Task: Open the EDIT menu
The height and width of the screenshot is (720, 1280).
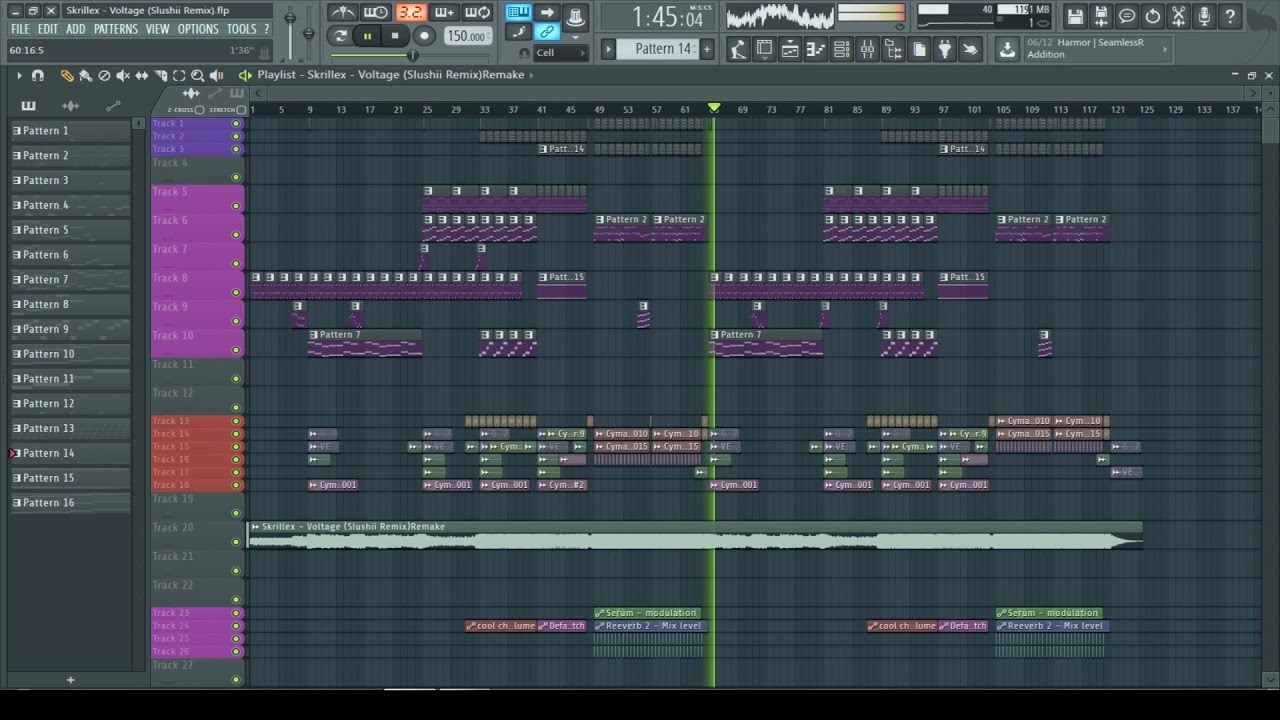Action: (48, 30)
